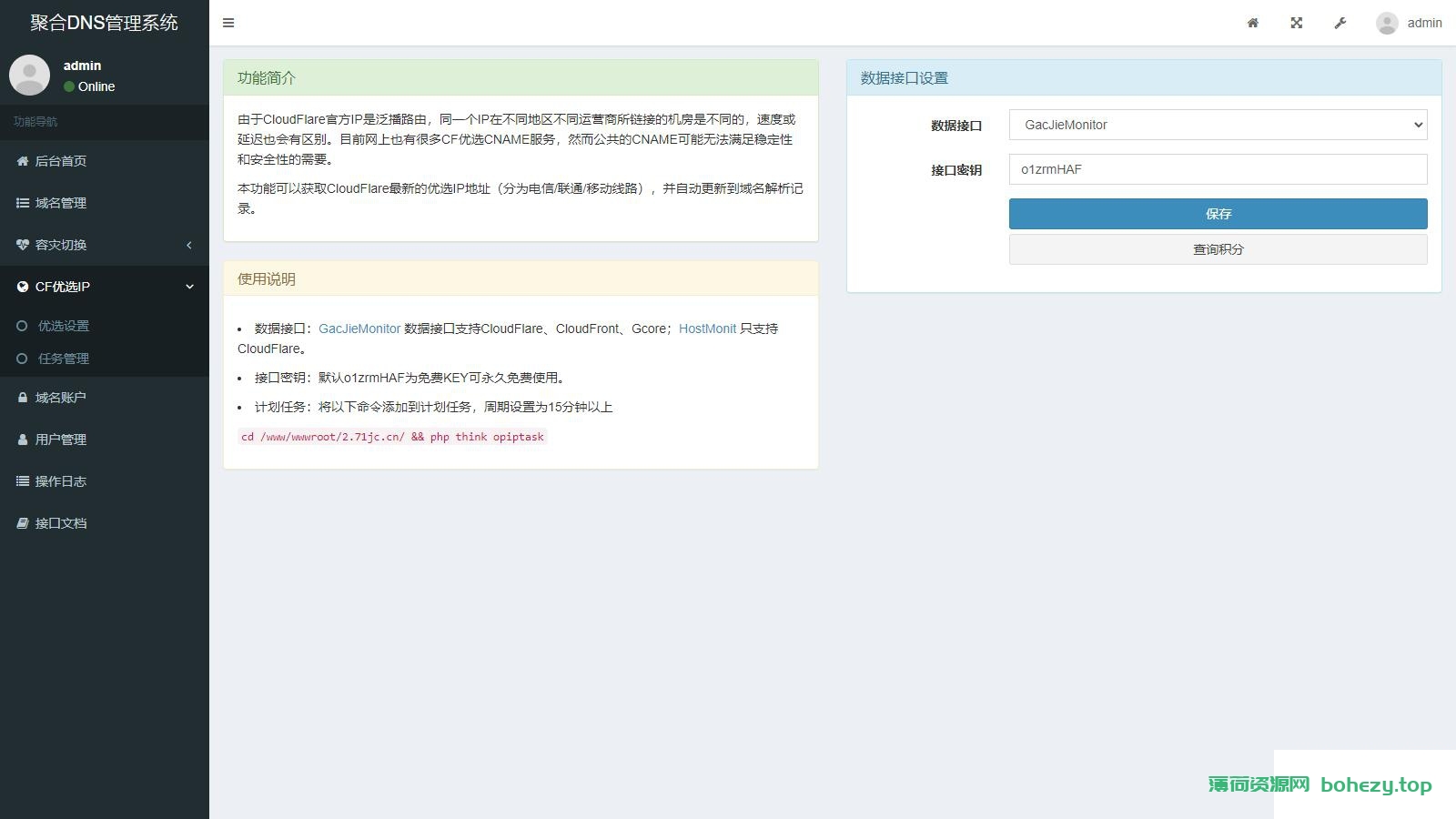The width and height of the screenshot is (1456, 819).
Task: Open the 数据接口 GacJieMonitor dropdown
Action: point(1218,125)
